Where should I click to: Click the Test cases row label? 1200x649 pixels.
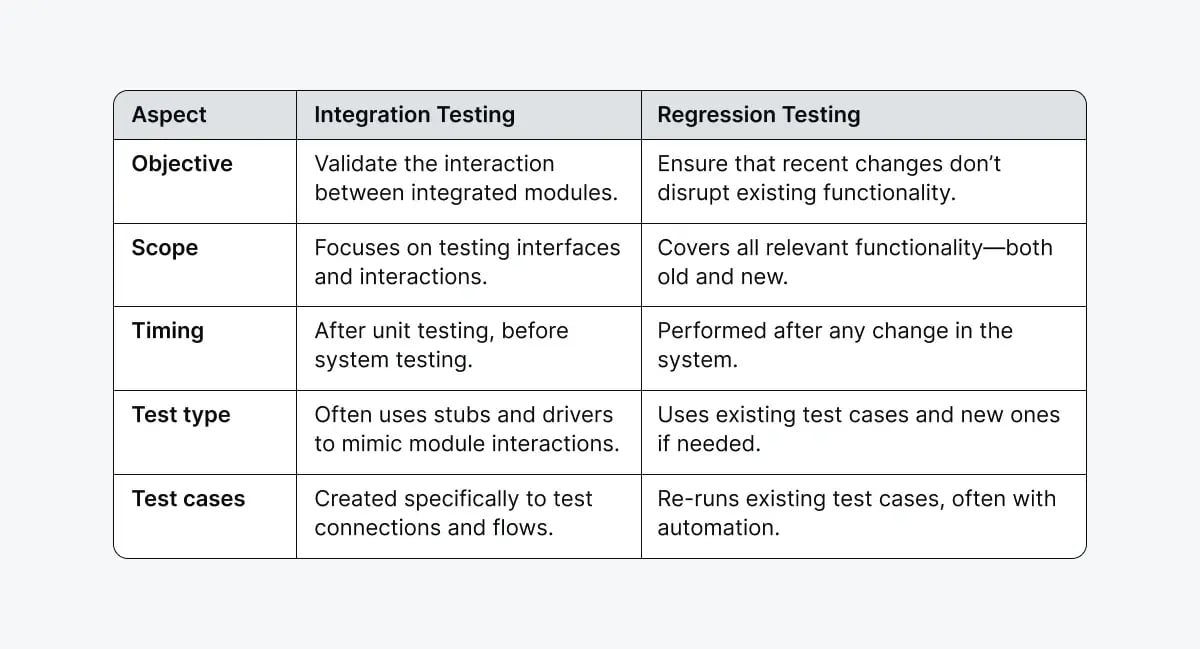point(188,499)
